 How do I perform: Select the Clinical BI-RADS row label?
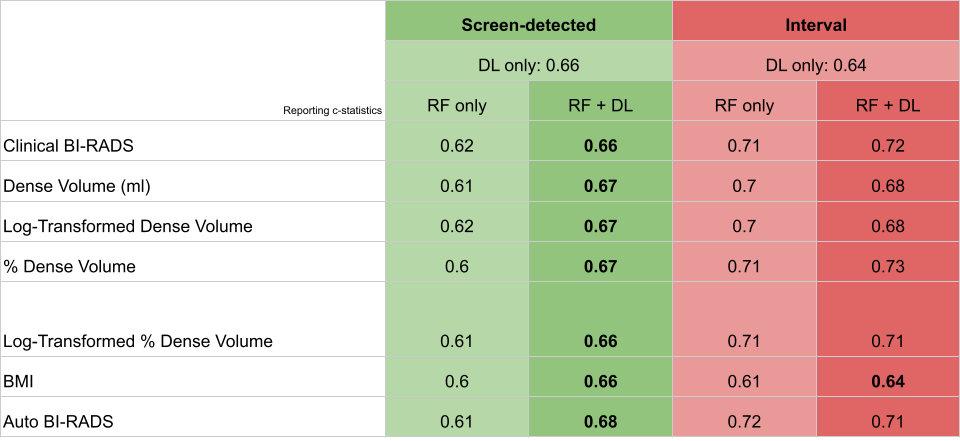click(x=69, y=146)
